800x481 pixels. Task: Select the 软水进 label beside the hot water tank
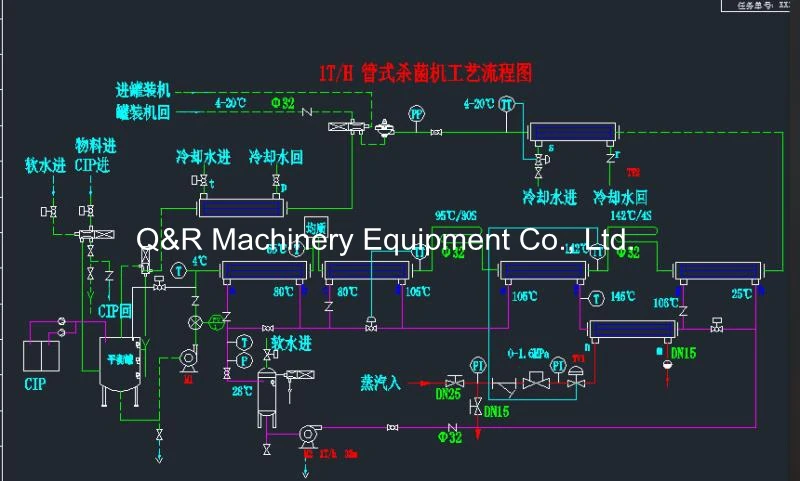click(291, 343)
